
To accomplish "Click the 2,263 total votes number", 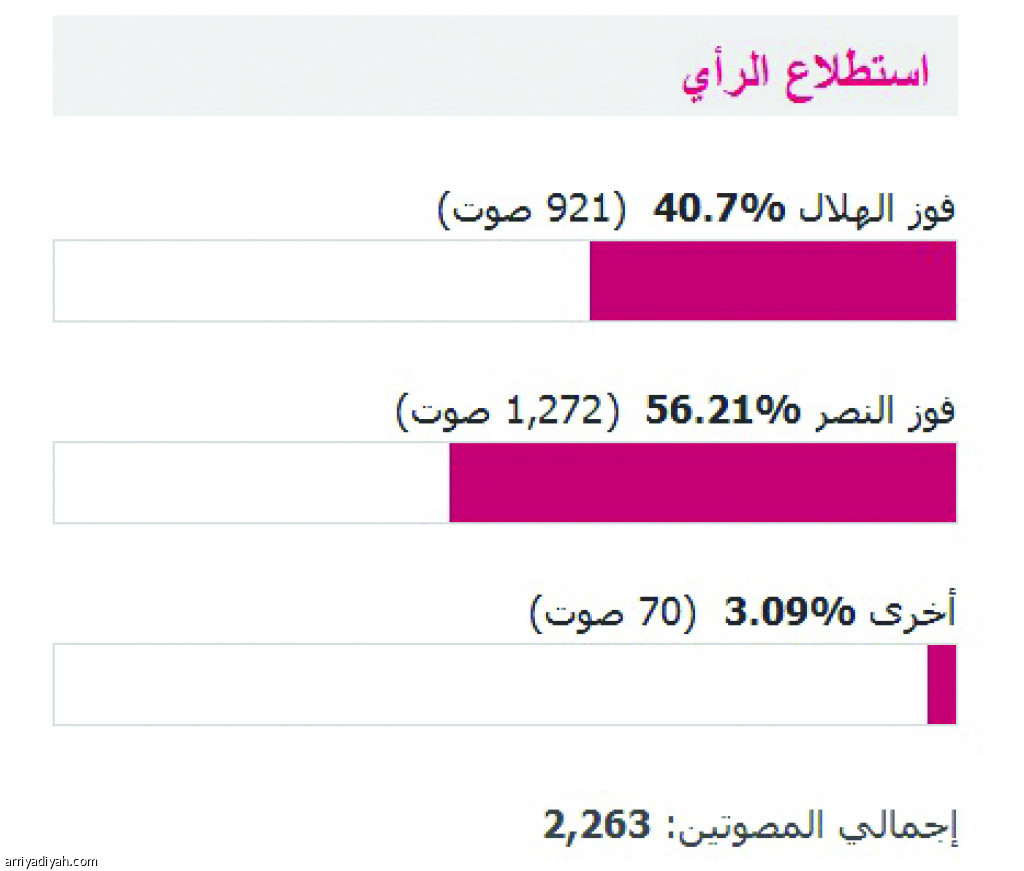I will click(x=598, y=825).
